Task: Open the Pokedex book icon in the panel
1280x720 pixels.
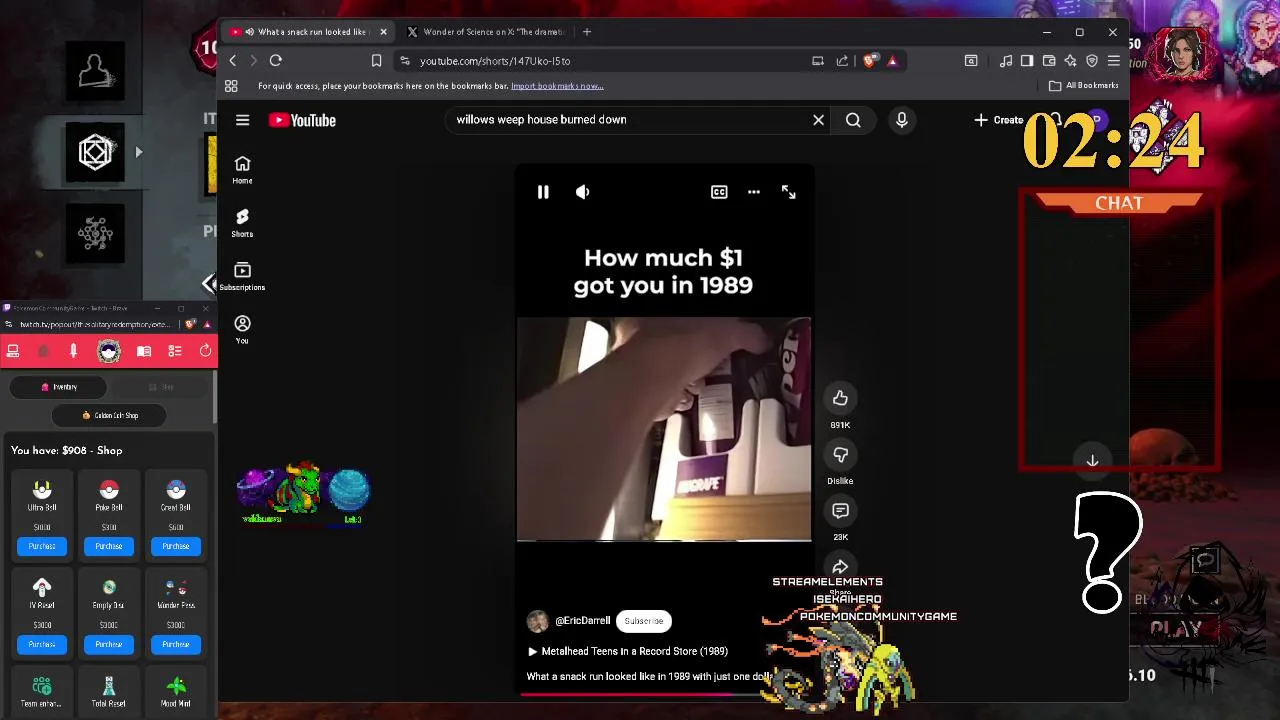Action: [144, 351]
